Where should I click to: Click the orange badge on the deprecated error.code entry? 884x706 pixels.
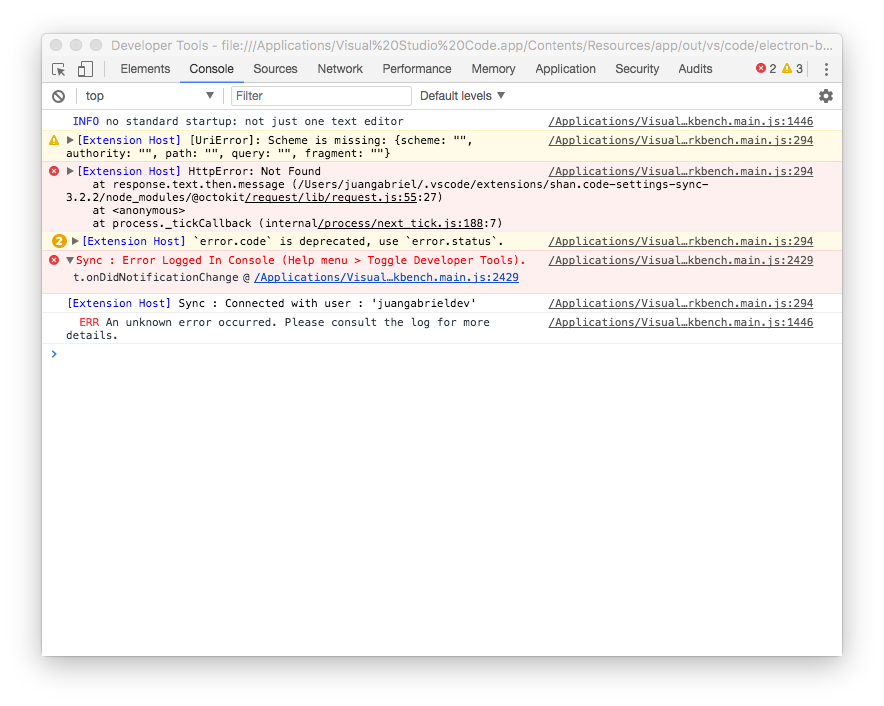pyautogui.click(x=57, y=240)
